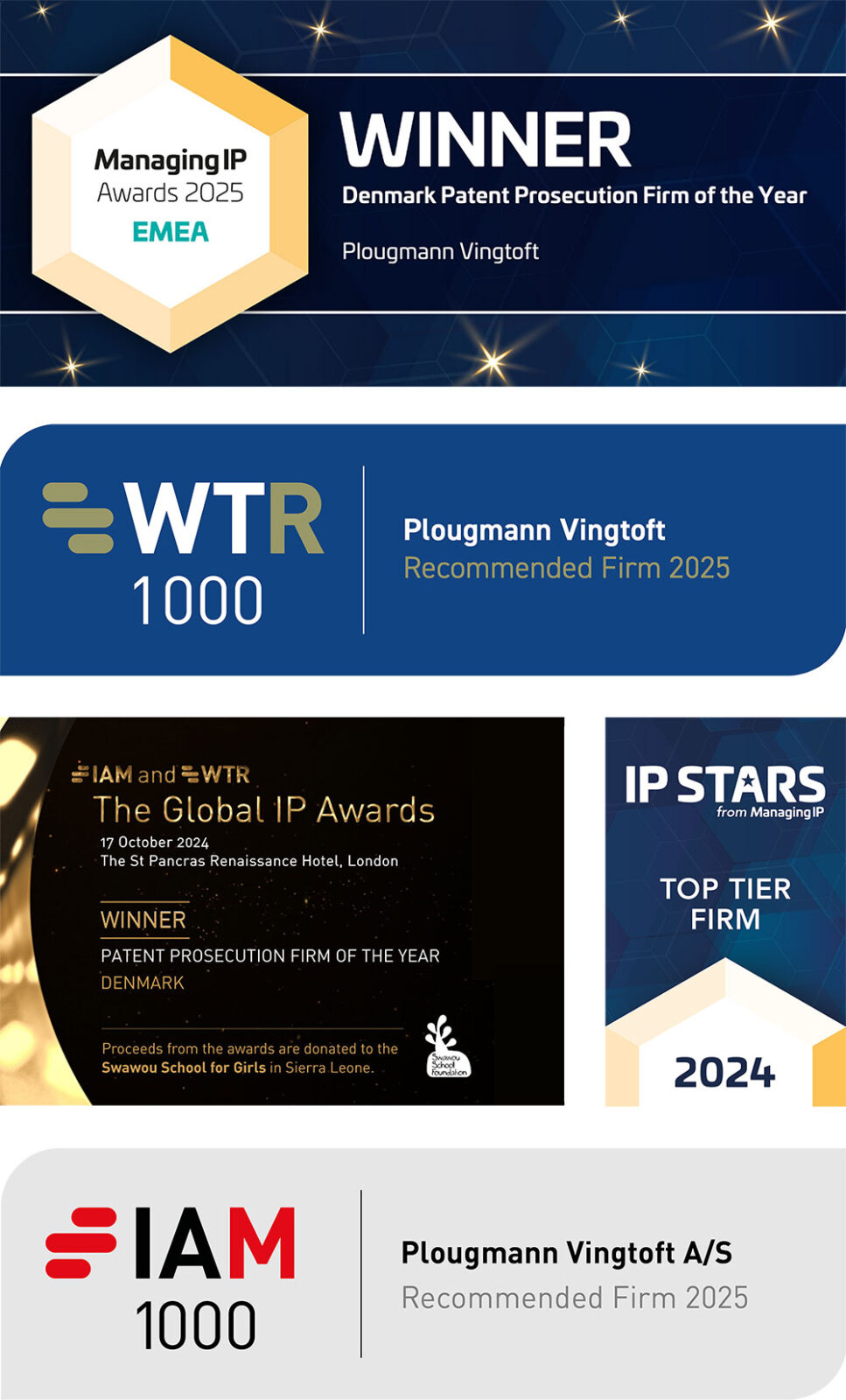Click the gold DENMARK text

pyautogui.click(x=143, y=983)
